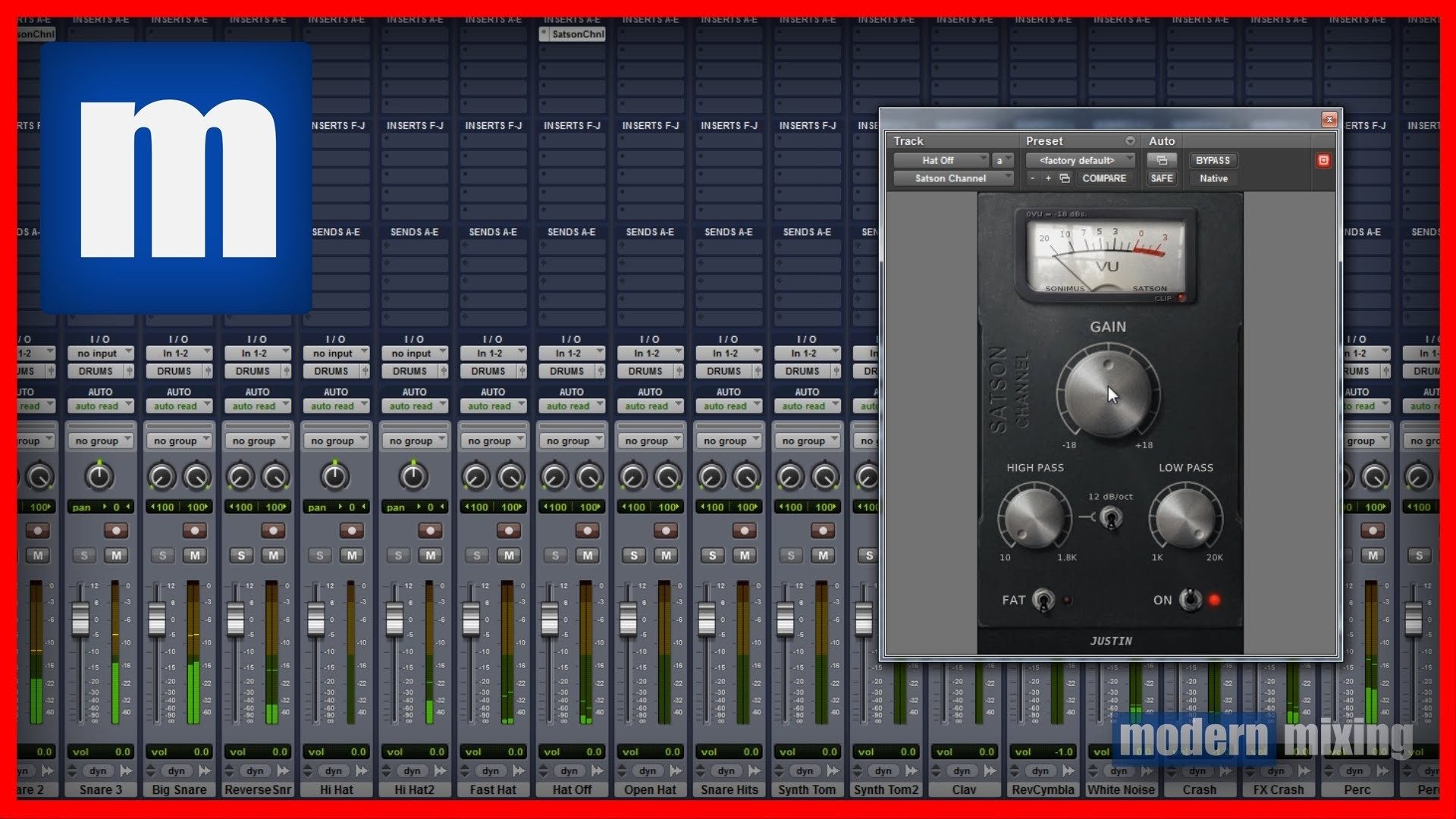
Task: Flip the FAT toggle switch
Action: pyautogui.click(x=1043, y=600)
